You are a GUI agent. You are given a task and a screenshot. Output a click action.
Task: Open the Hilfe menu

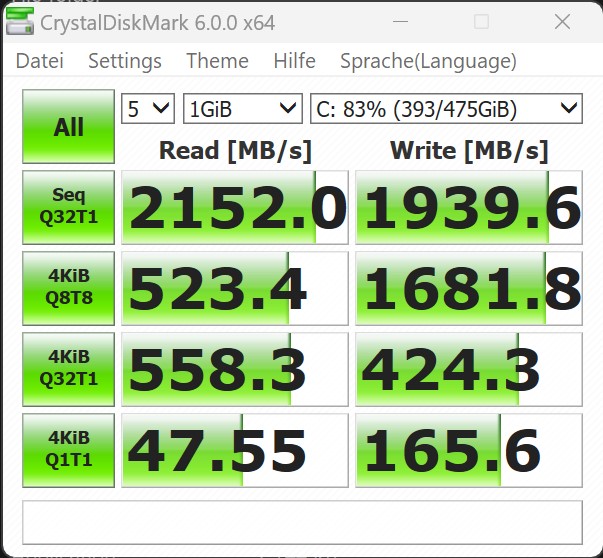click(295, 61)
